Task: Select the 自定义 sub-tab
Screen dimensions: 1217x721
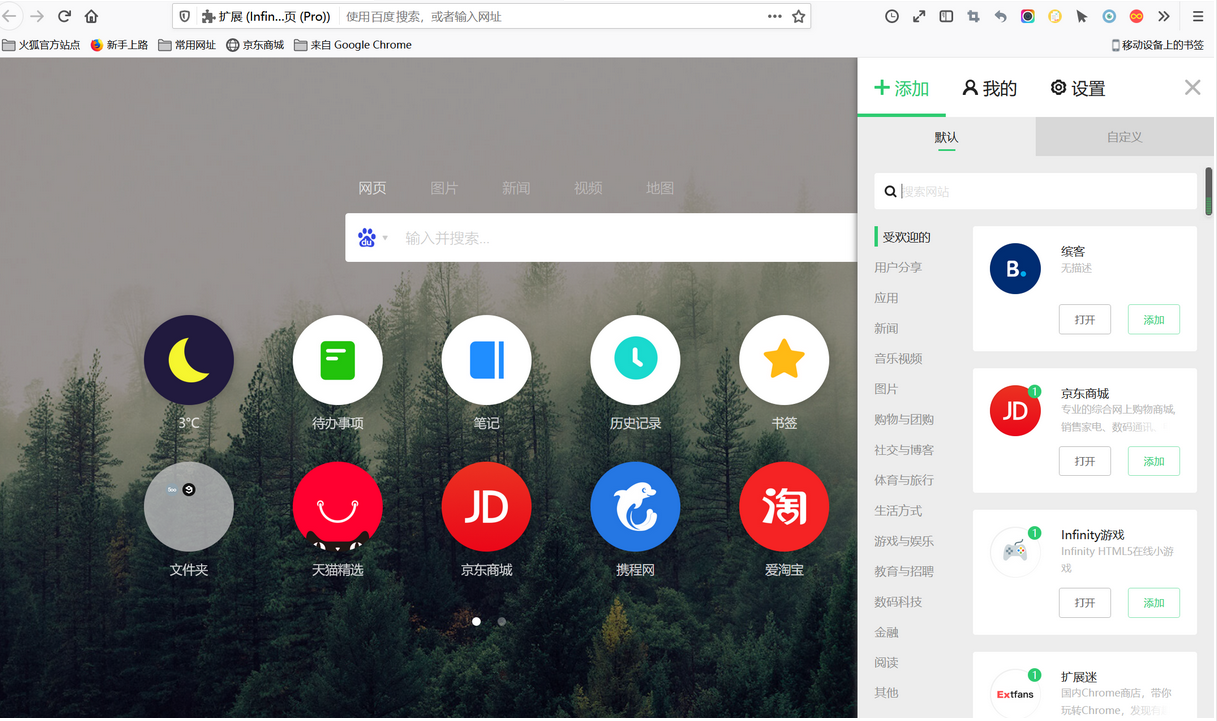Action: tap(1125, 137)
